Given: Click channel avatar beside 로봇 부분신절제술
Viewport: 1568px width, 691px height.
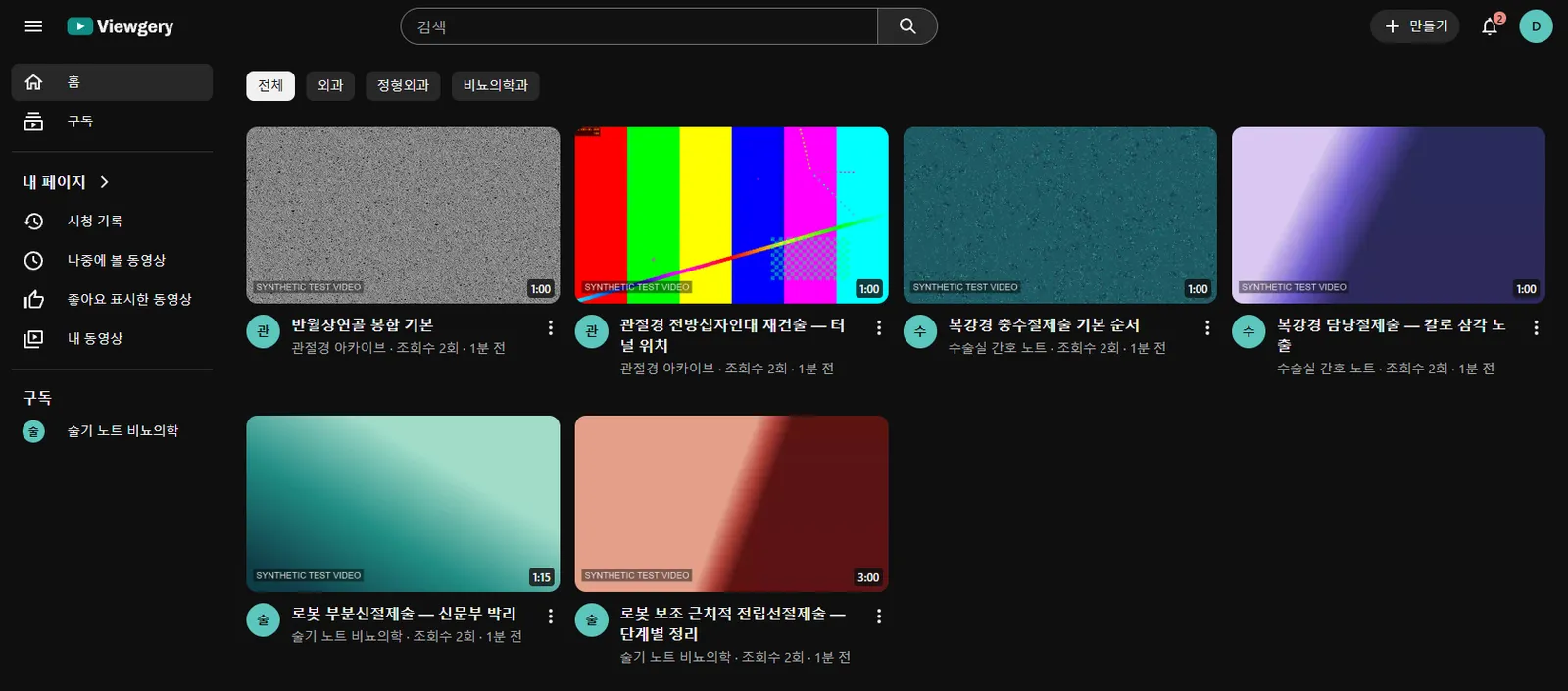Looking at the screenshot, I should (263, 619).
